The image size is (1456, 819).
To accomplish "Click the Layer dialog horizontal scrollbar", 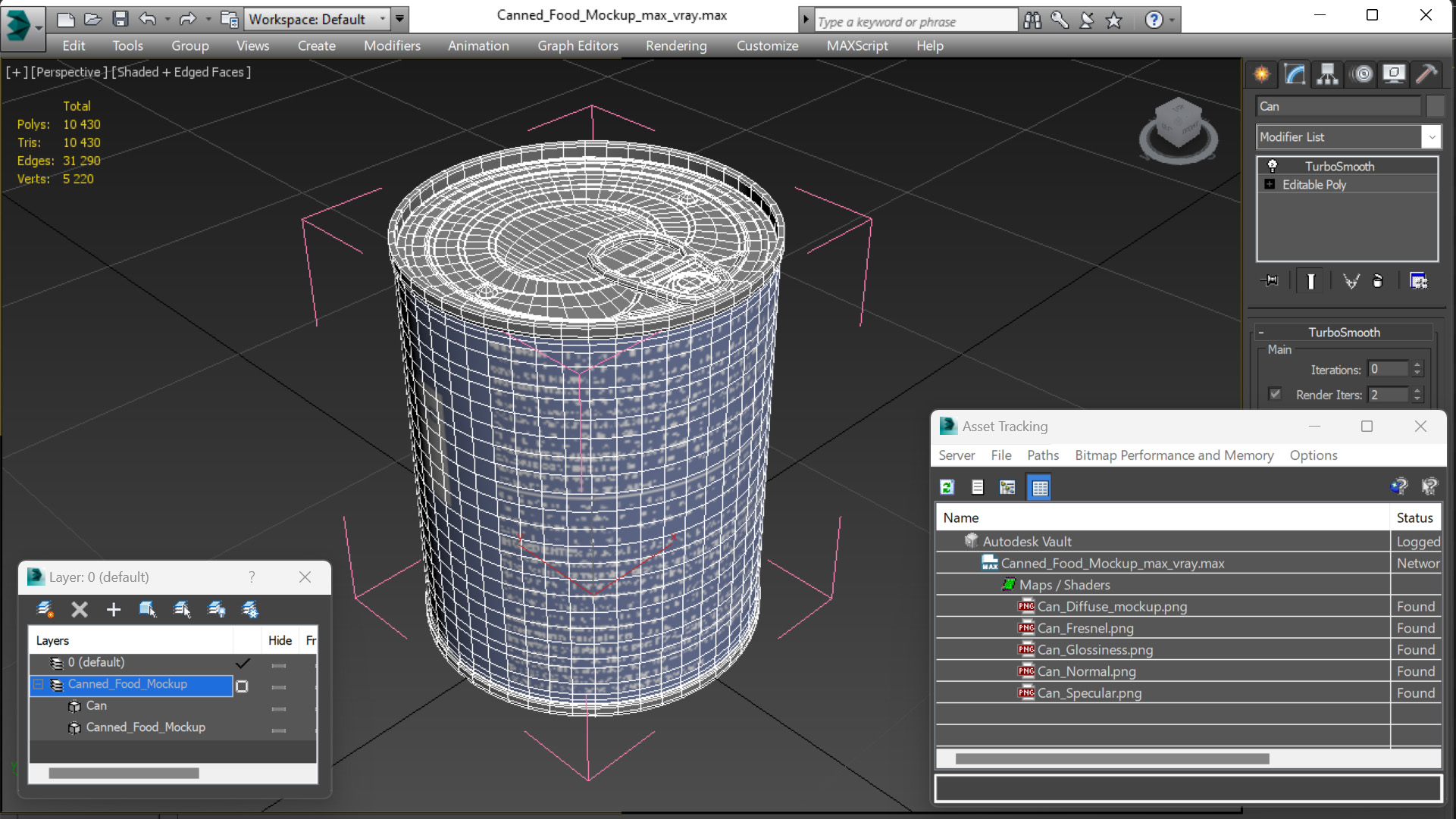I will tap(124, 773).
